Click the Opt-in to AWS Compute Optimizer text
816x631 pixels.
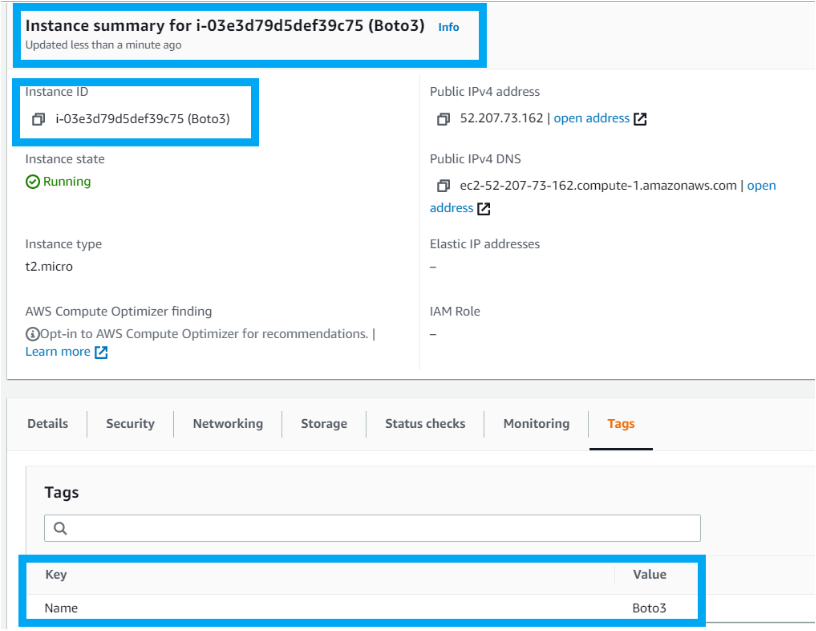(x=204, y=334)
